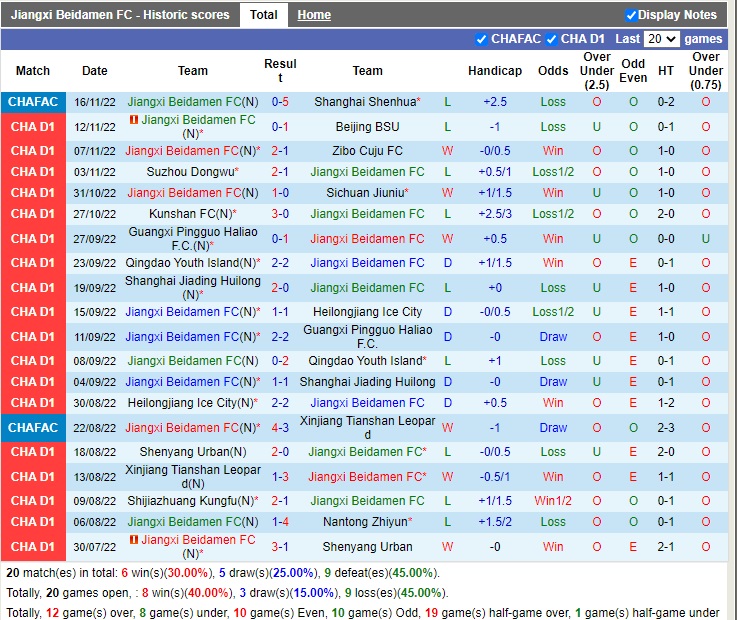The width and height of the screenshot is (737, 620).
Task: Click the Handicap column header
Action: coord(495,71)
